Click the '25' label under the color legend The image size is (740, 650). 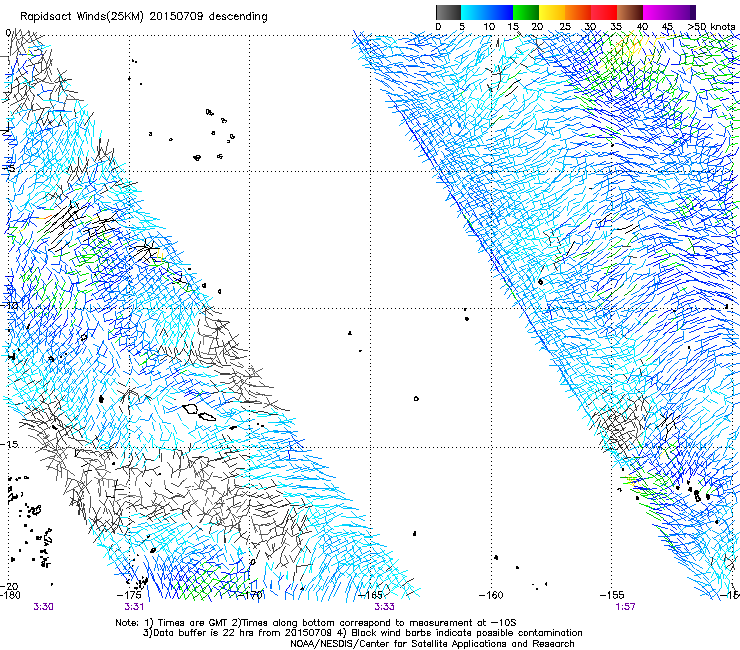point(564,27)
